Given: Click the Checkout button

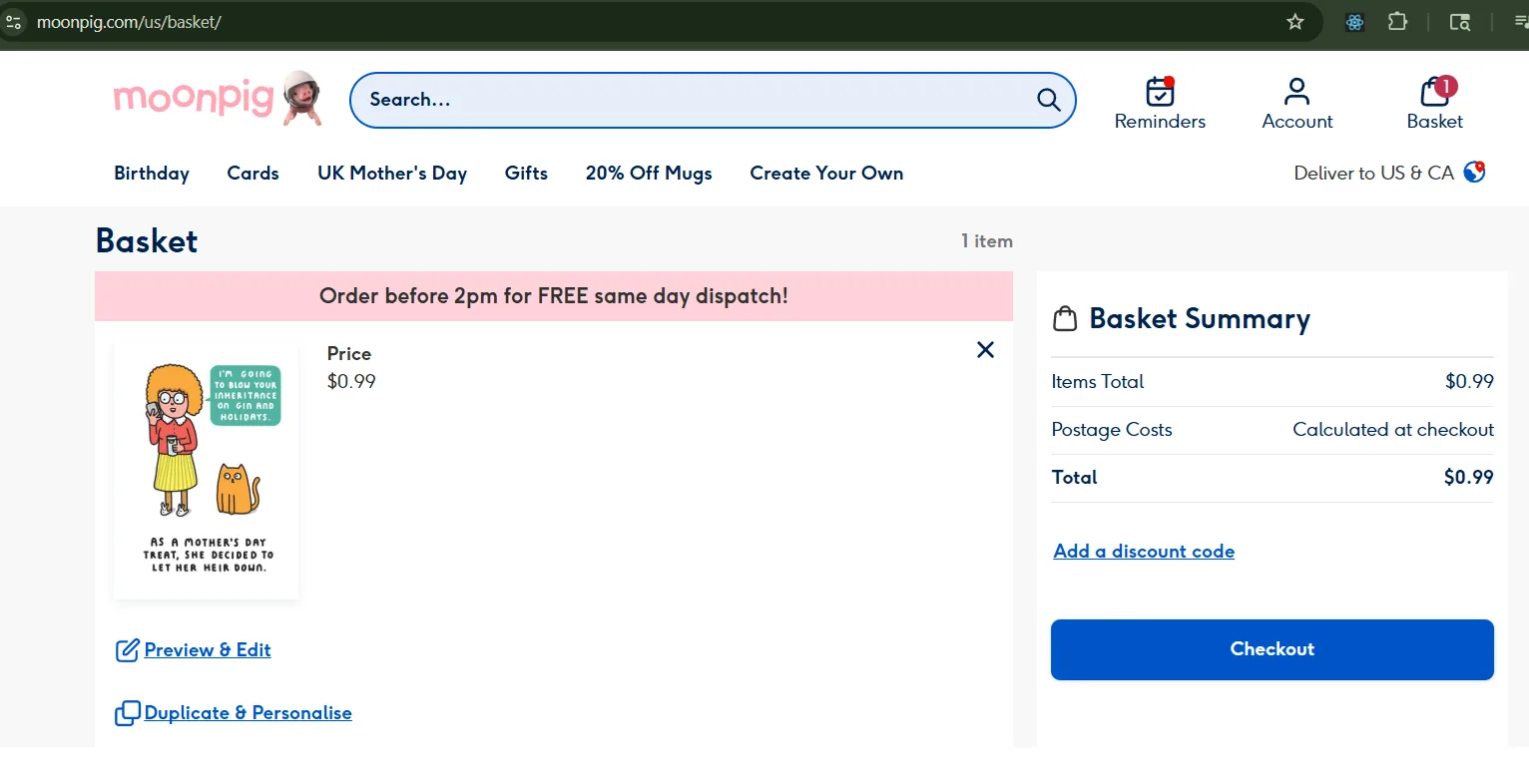Looking at the screenshot, I should (x=1273, y=649).
